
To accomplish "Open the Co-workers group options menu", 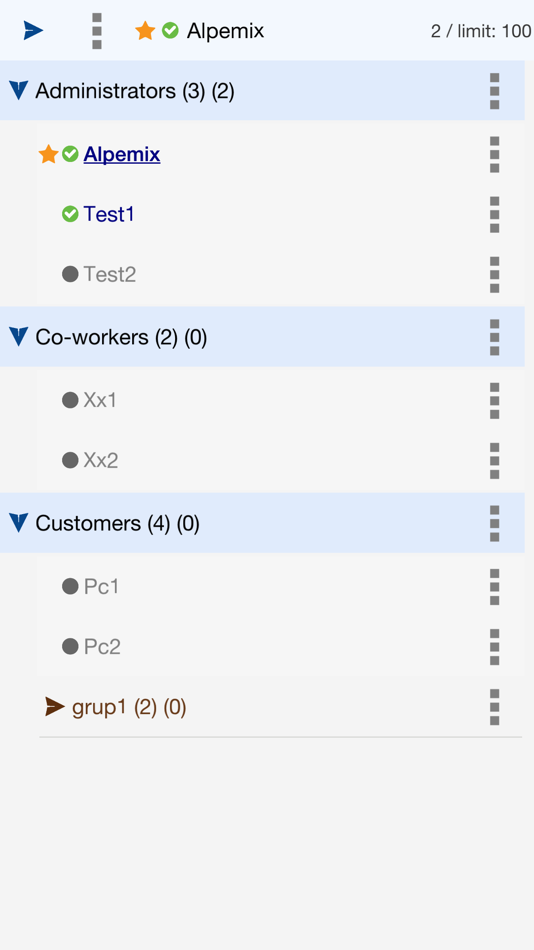I will [495, 337].
